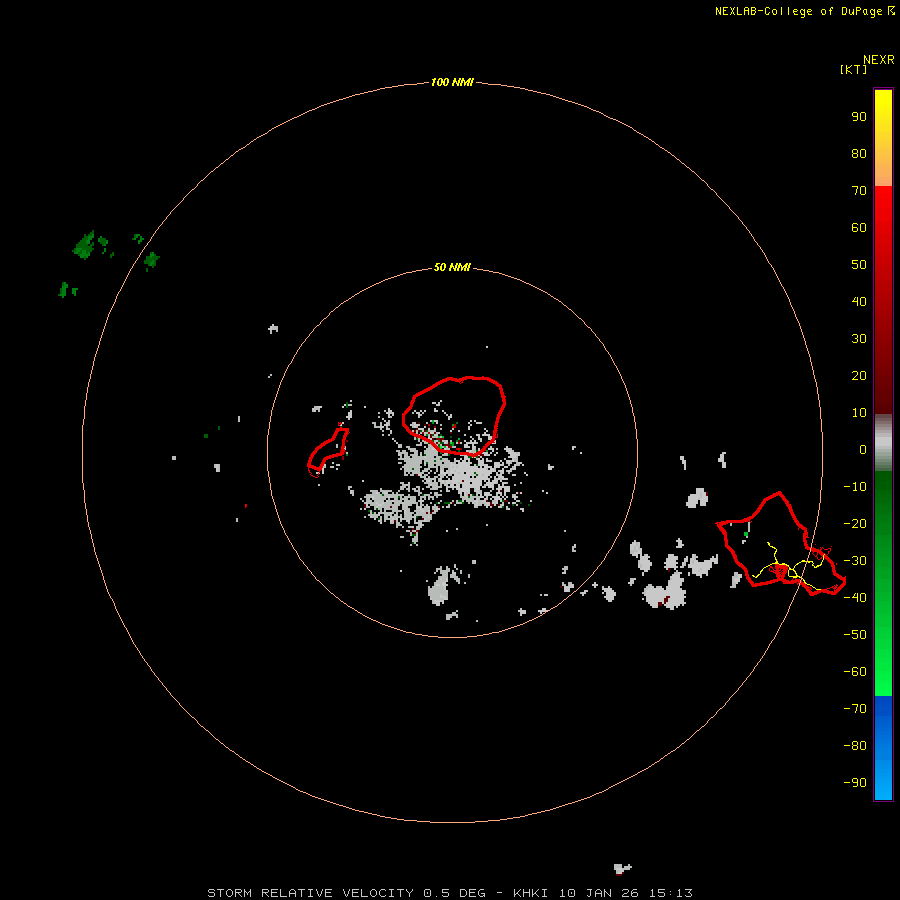Click the 80 value on velocity scale
This screenshot has height=900, width=900.
coord(859,154)
